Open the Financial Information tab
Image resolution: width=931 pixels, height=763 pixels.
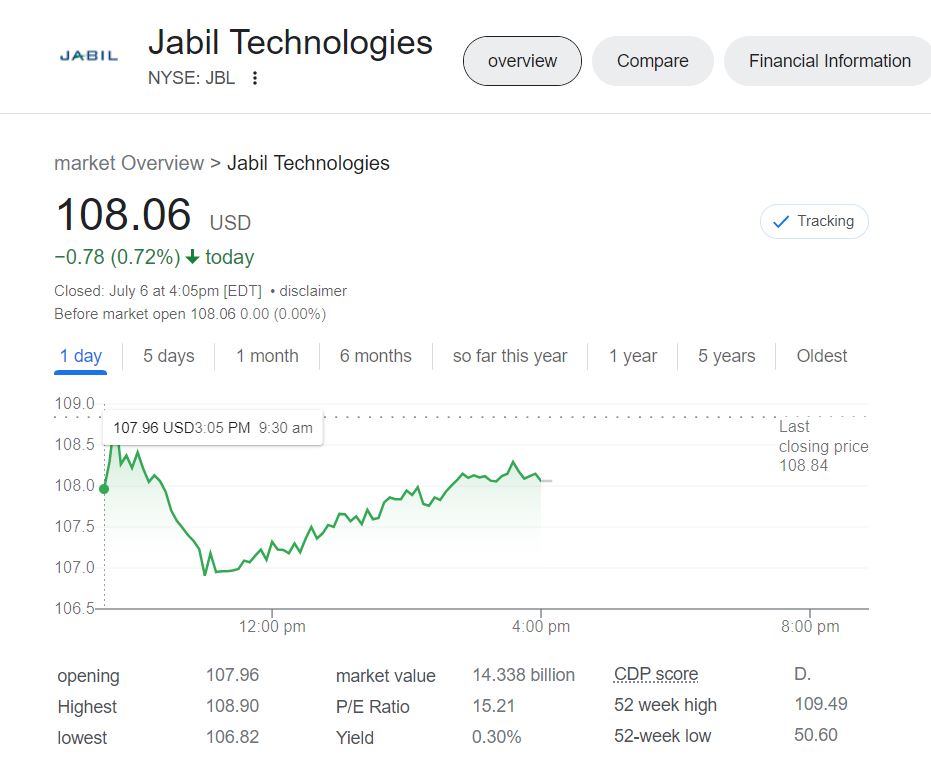(829, 61)
